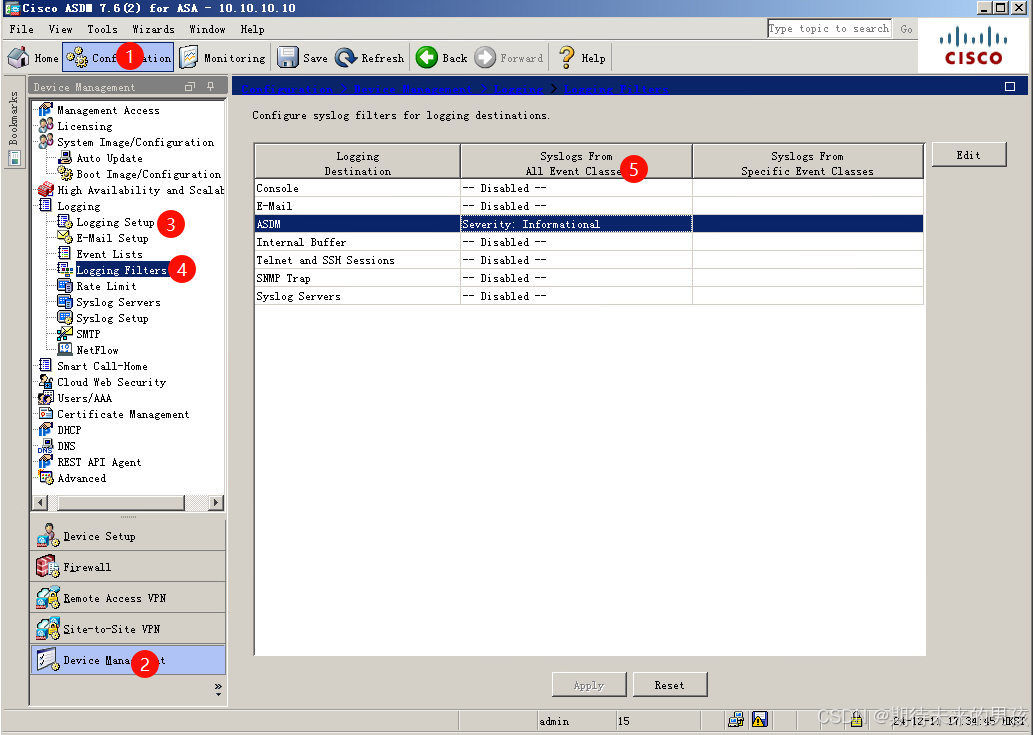The image size is (1033, 735).
Task: Click the Apply button
Action: pyautogui.click(x=588, y=685)
